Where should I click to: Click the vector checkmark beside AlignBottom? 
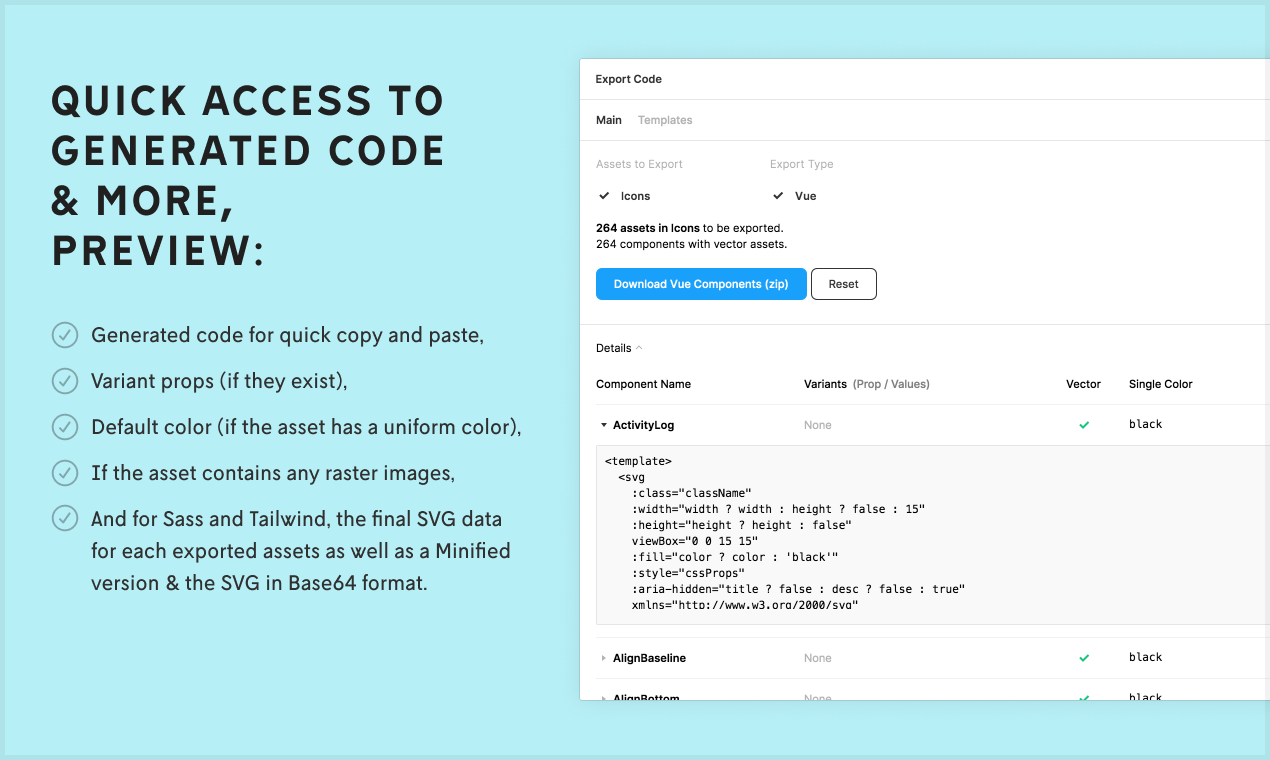pyautogui.click(x=1084, y=697)
